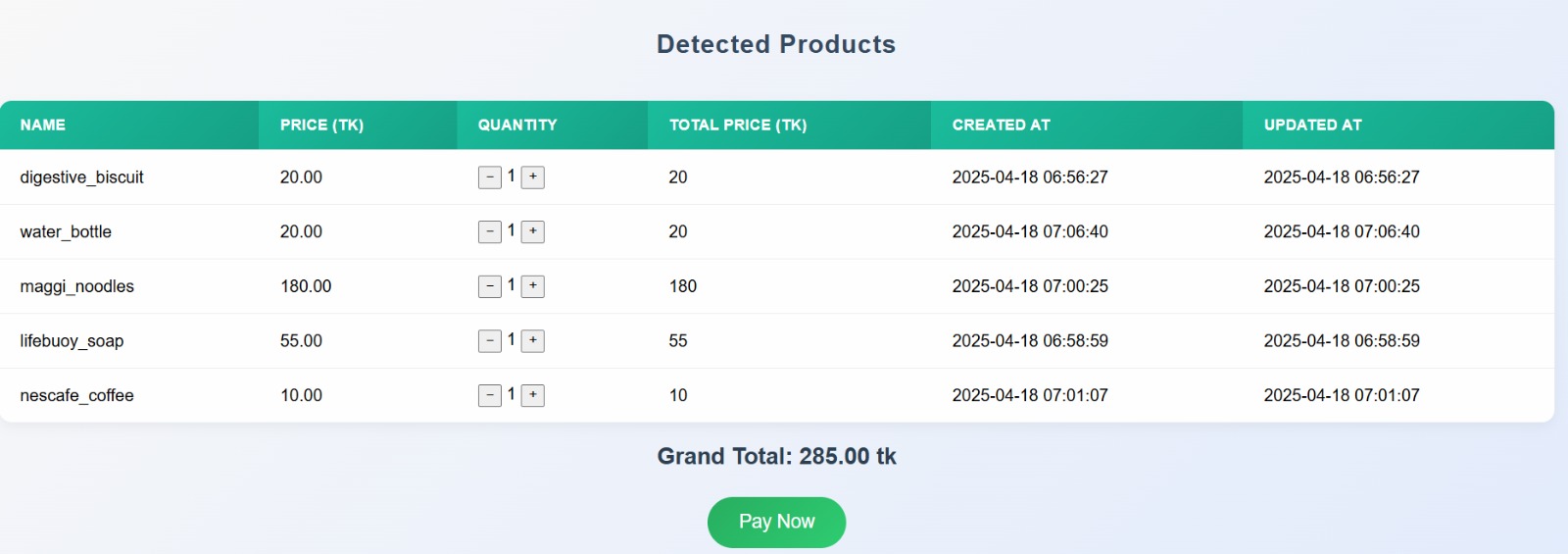Click the Name column header

click(43, 126)
